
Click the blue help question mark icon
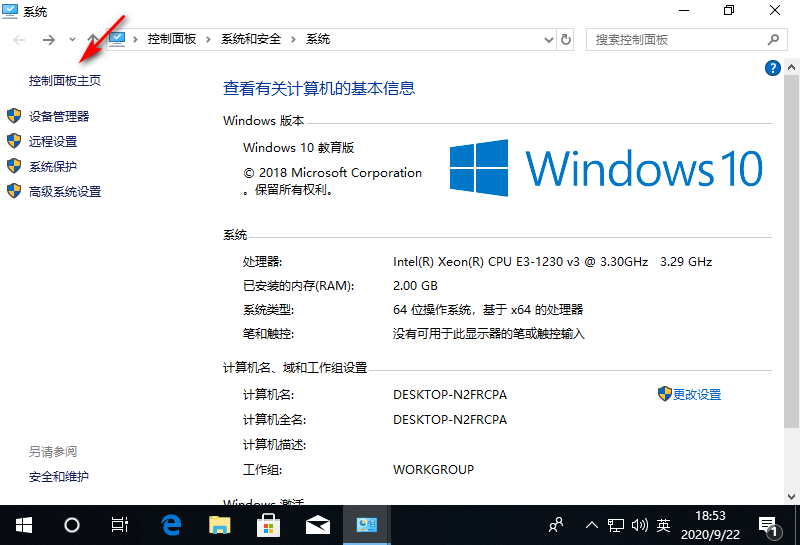[772, 68]
